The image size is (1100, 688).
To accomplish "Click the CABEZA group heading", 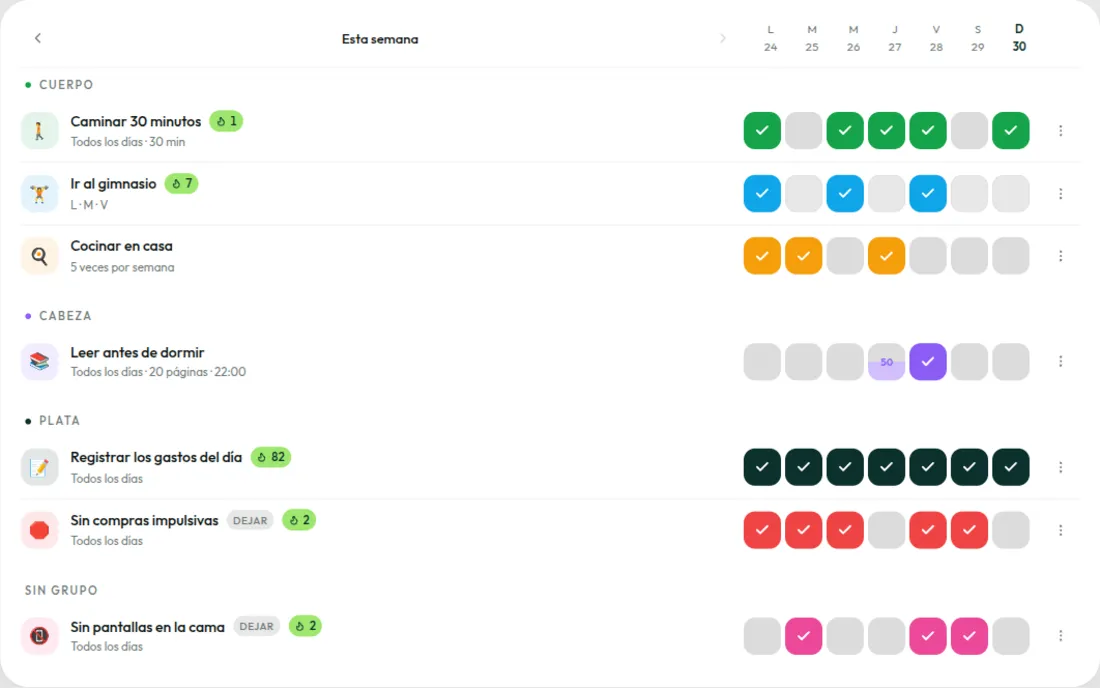I will click(65, 316).
